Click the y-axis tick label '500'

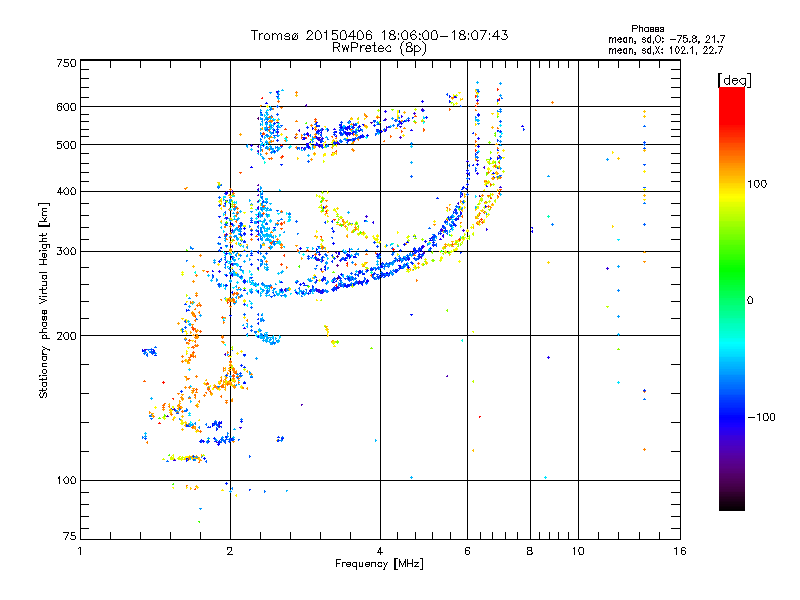(66, 145)
